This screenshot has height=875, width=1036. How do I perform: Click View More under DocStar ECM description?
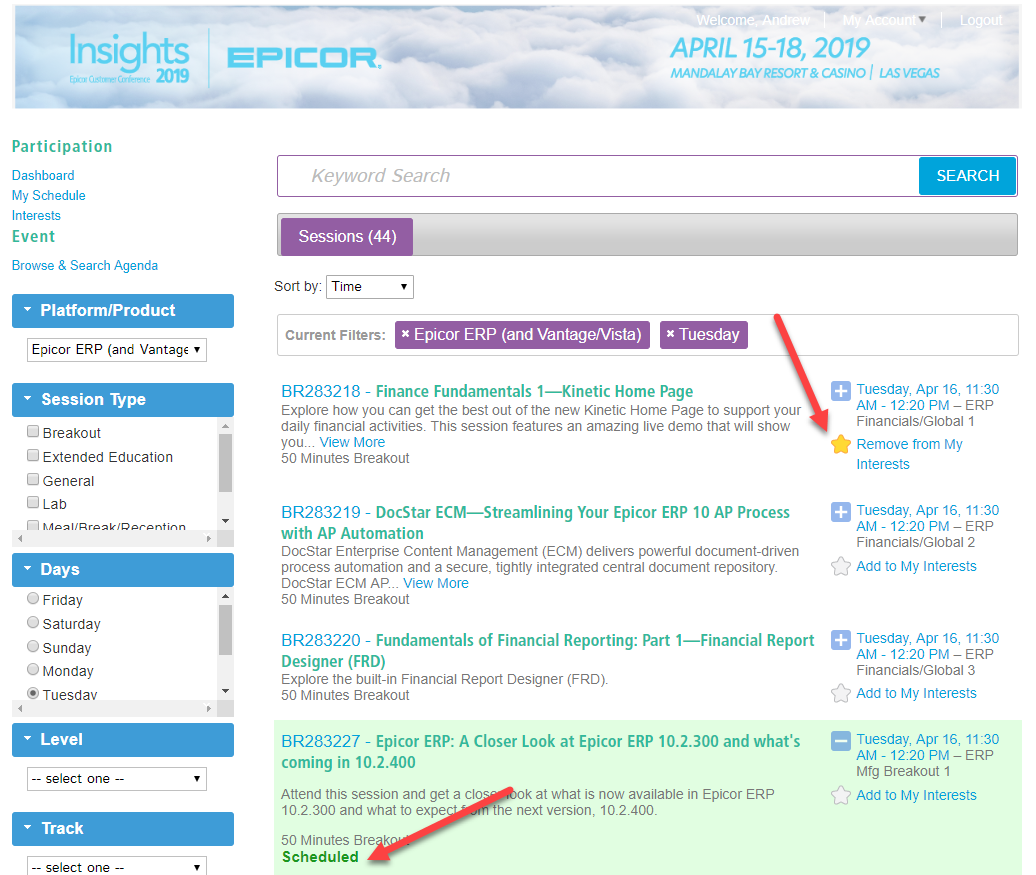pos(436,583)
